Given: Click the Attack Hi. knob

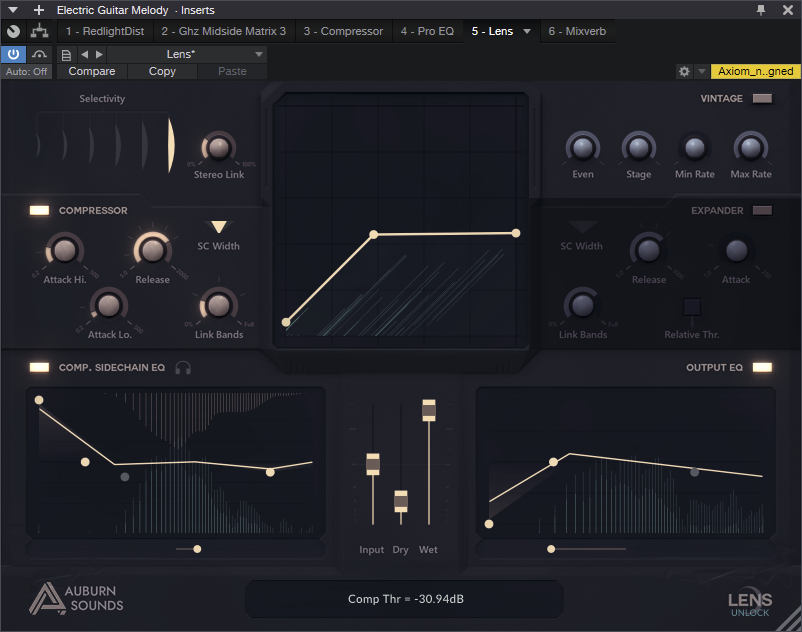Looking at the screenshot, I should pyautogui.click(x=64, y=251).
